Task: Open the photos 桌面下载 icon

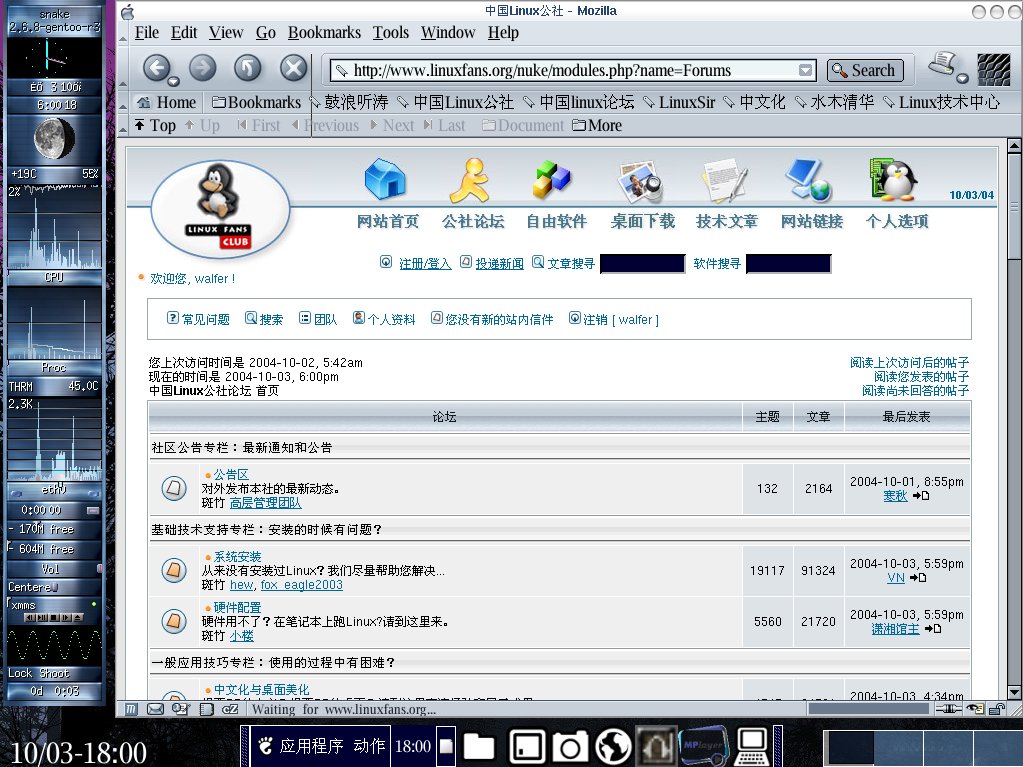Action: 640,181
